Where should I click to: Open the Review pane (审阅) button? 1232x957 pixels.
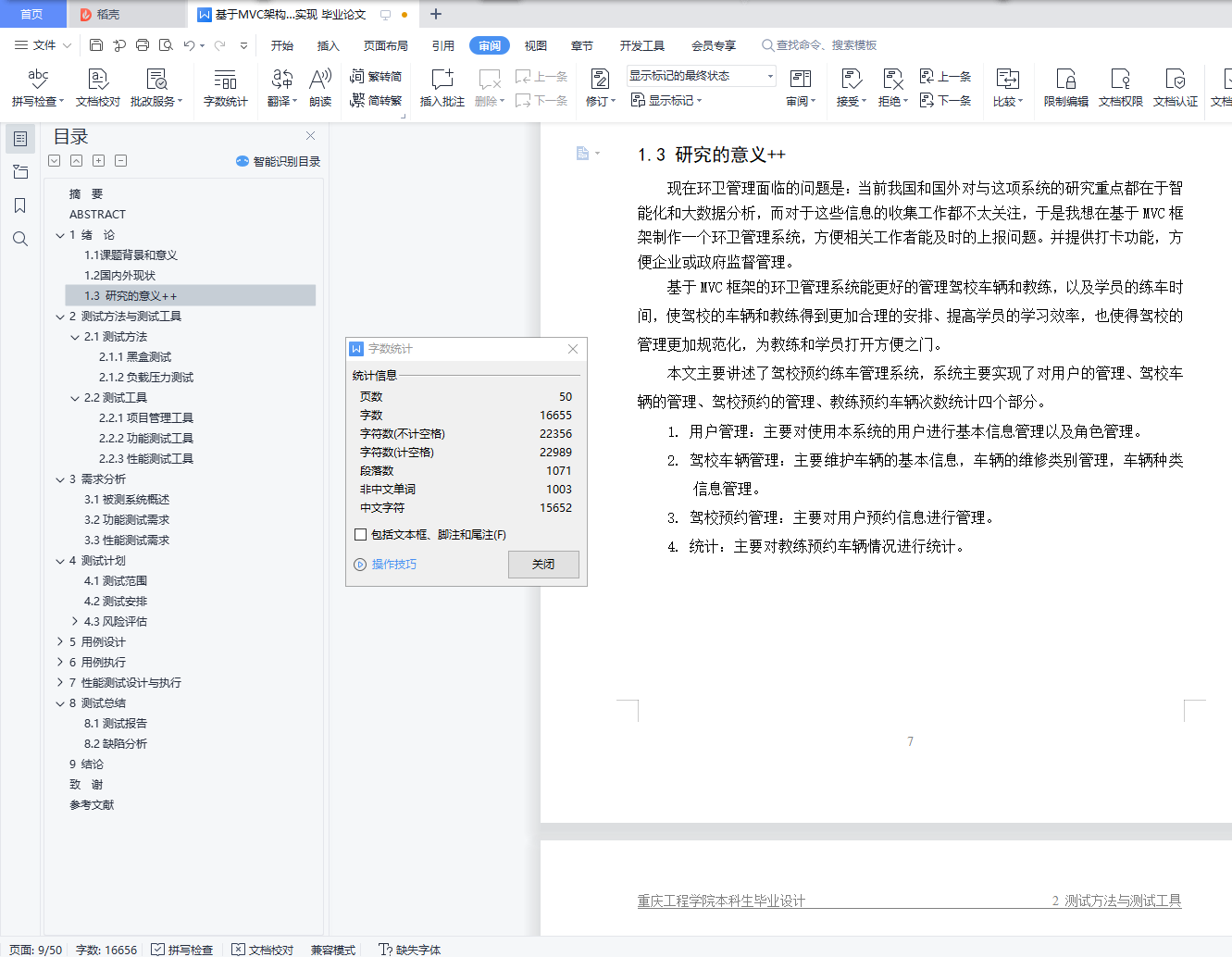pyautogui.click(x=801, y=89)
